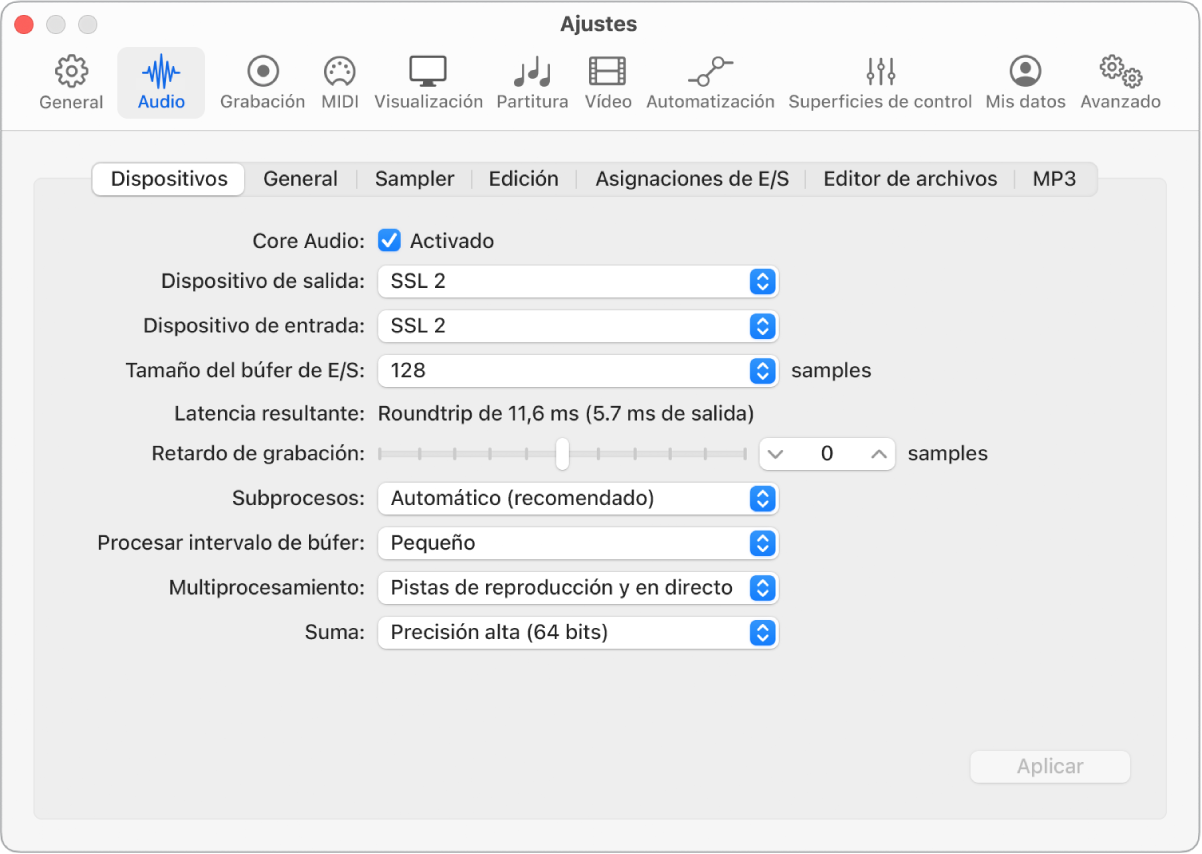Open Automatización settings

coord(710,80)
